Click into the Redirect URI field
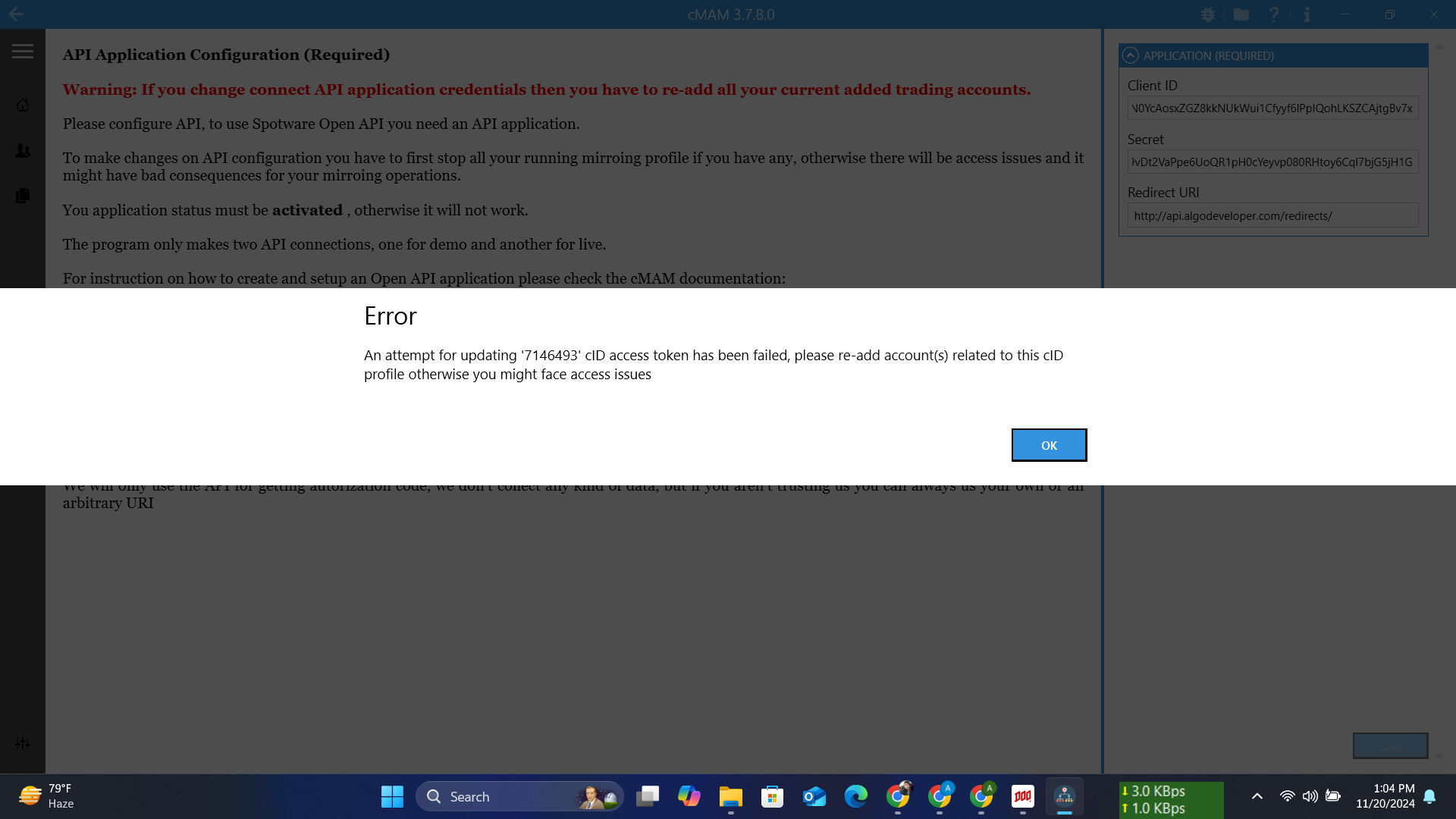 point(1272,215)
